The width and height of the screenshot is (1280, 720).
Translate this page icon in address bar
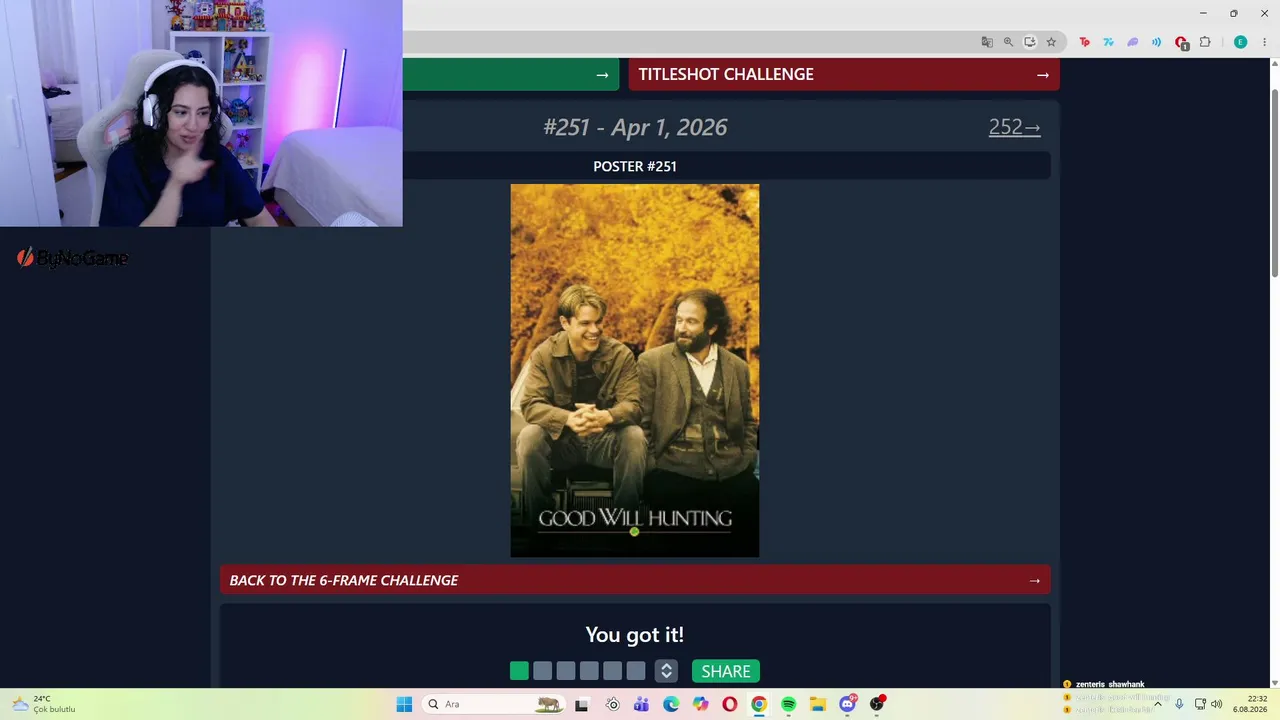[987, 42]
